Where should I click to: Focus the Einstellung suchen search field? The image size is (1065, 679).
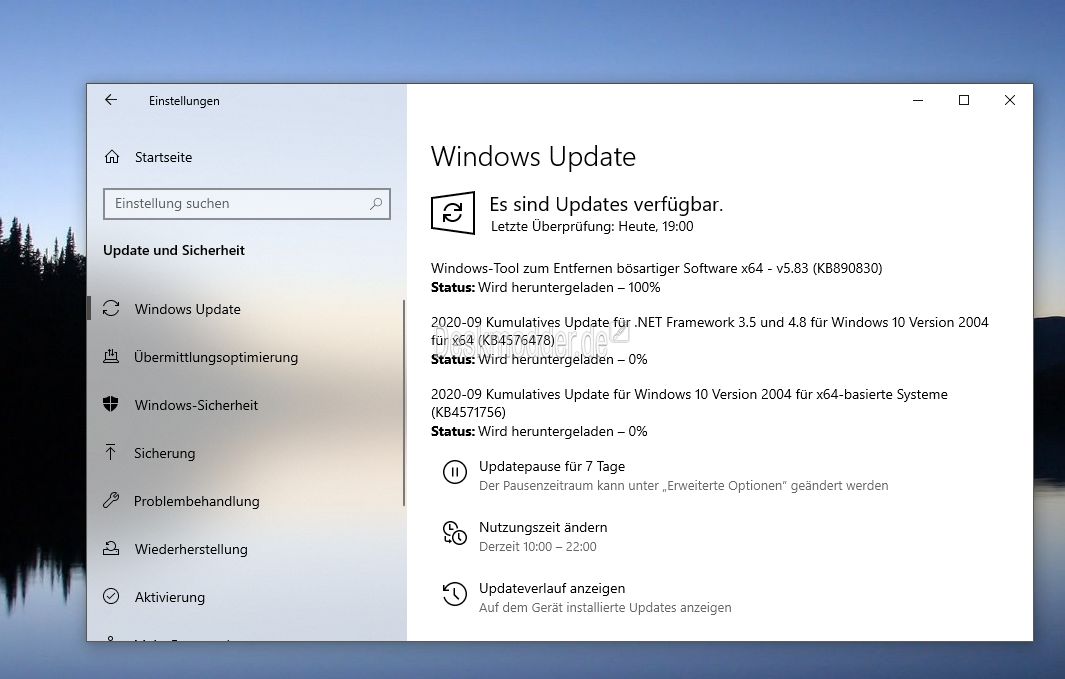tap(247, 204)
